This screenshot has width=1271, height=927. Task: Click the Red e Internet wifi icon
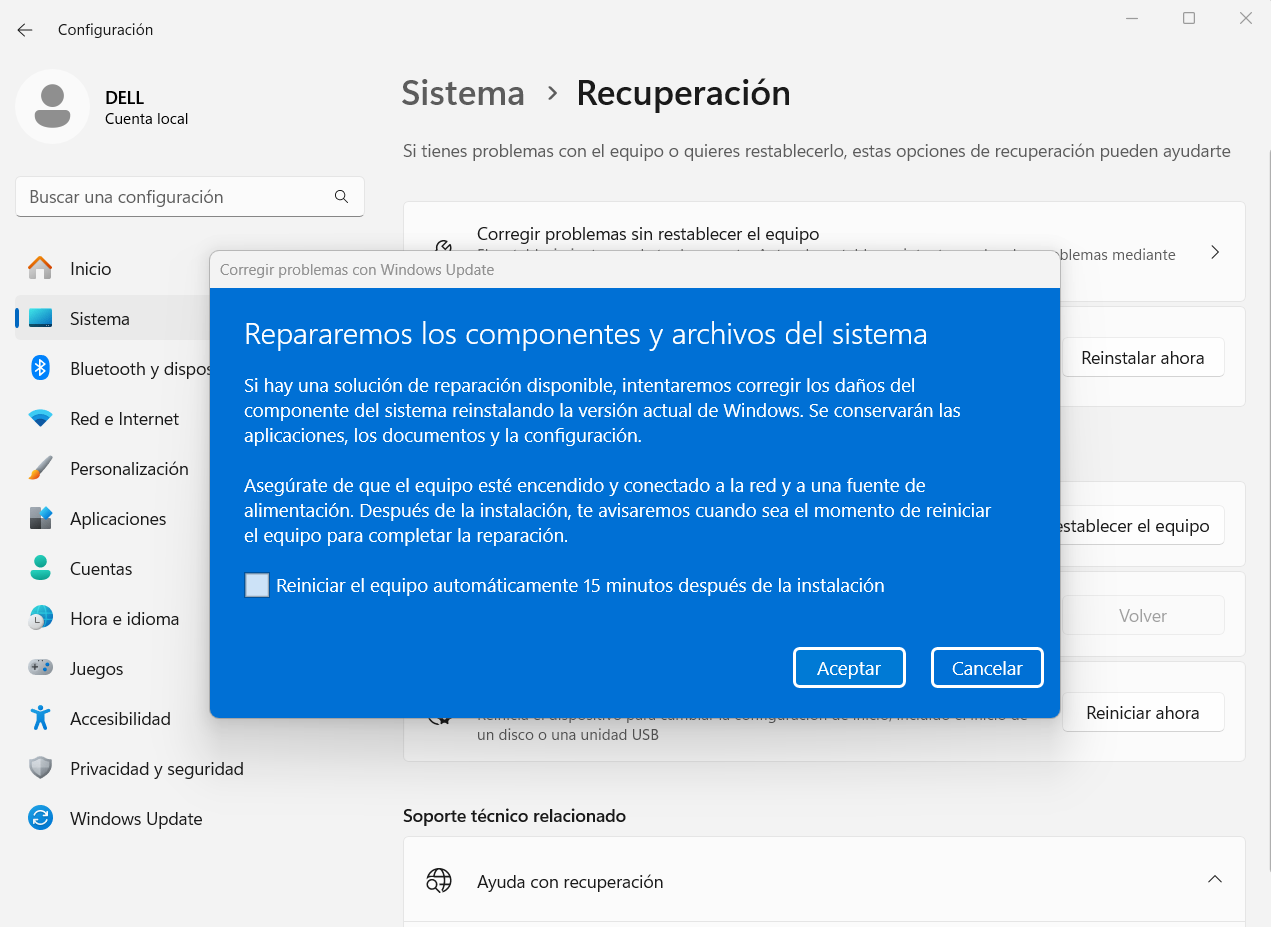coord(40,419)
